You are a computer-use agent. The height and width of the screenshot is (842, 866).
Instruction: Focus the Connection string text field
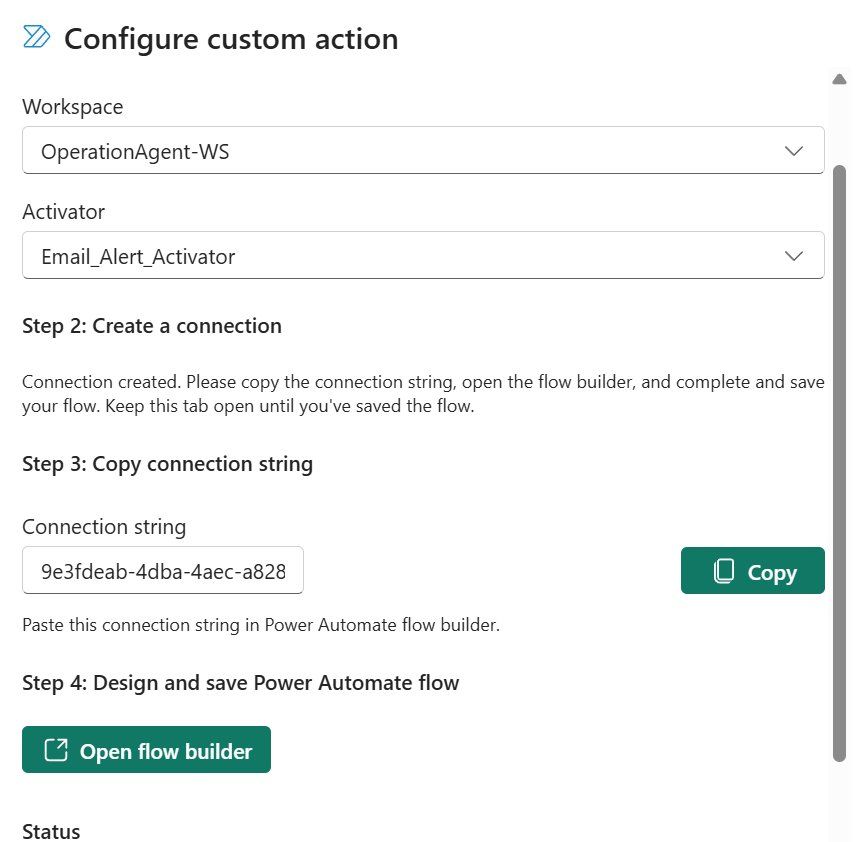(163, 571)
